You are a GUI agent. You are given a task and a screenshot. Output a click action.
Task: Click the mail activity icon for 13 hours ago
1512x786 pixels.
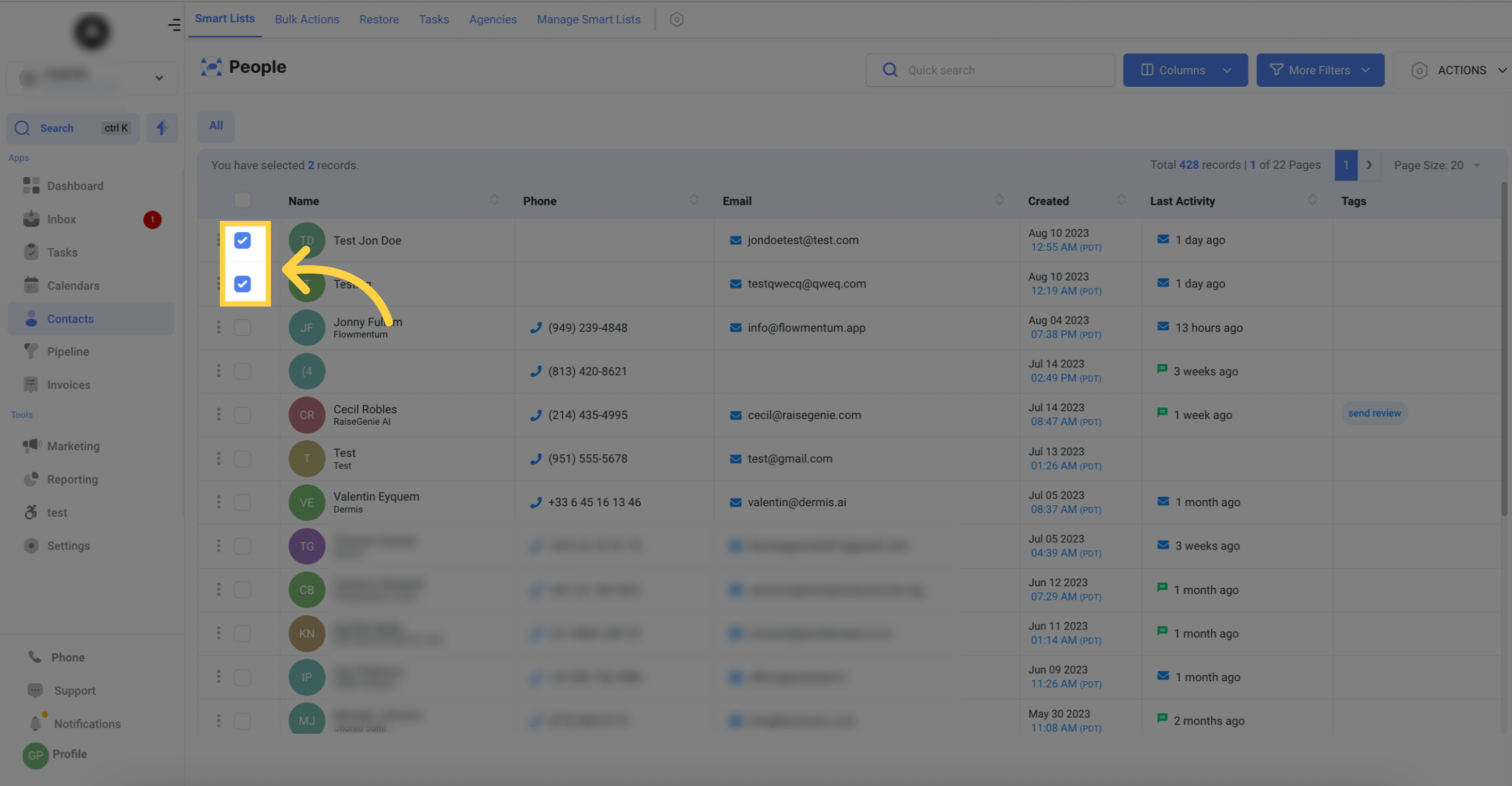pyautogui.click(x=1163, y=326)
